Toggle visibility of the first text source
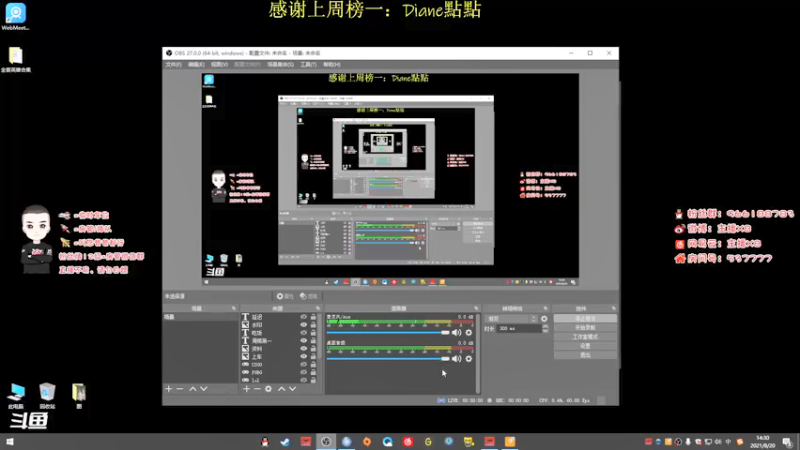The width and height of the screenshot is (800, 450). [x=304, y=317]
